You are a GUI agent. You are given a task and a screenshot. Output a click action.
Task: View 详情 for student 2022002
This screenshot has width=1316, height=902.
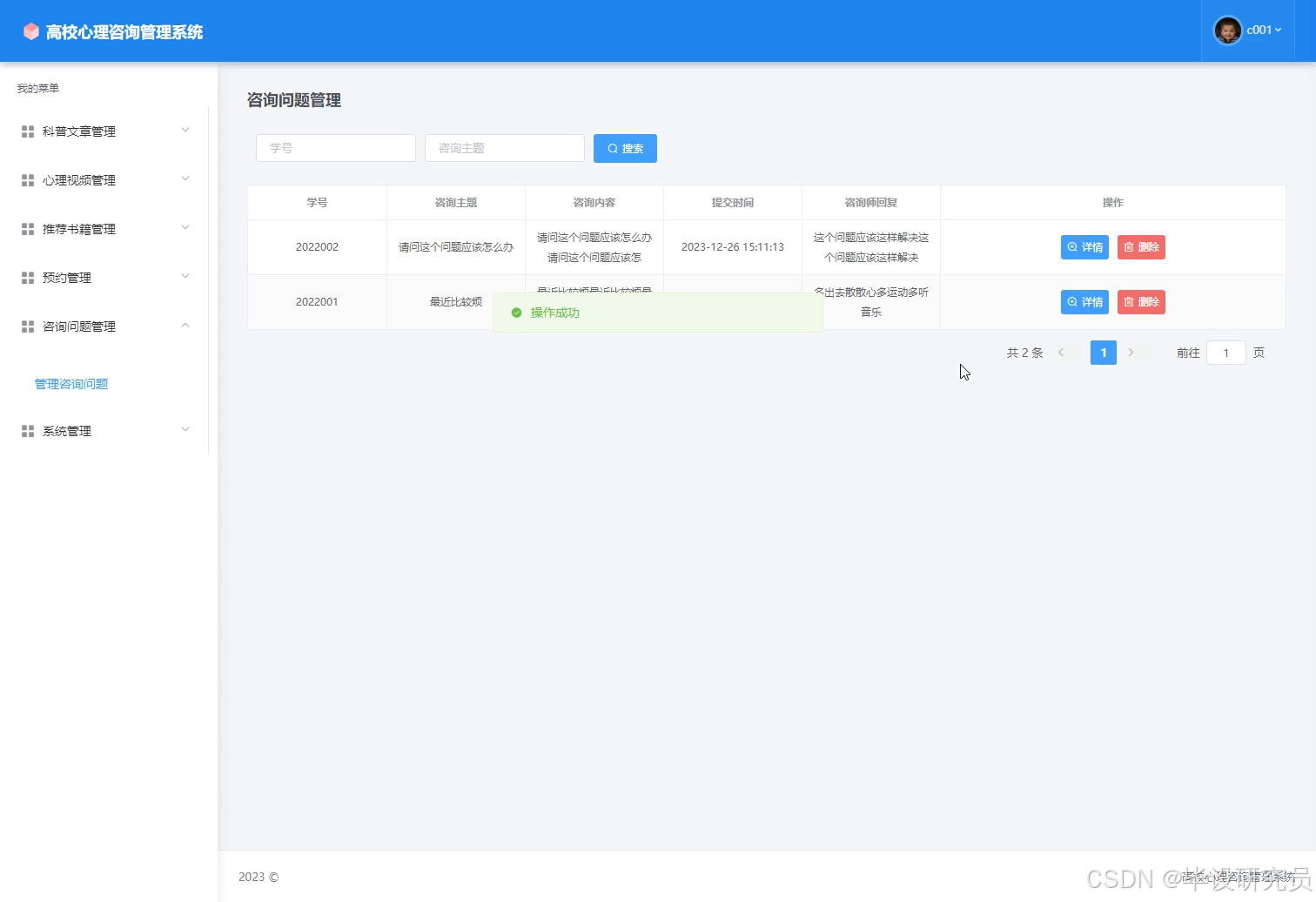coord(1084,247)
